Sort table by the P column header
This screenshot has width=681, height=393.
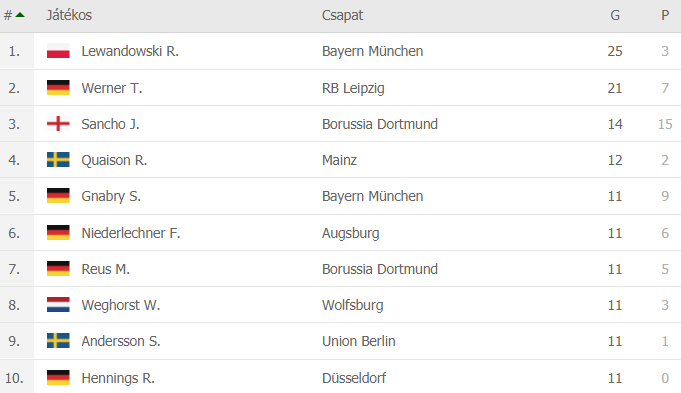point(665,16)
